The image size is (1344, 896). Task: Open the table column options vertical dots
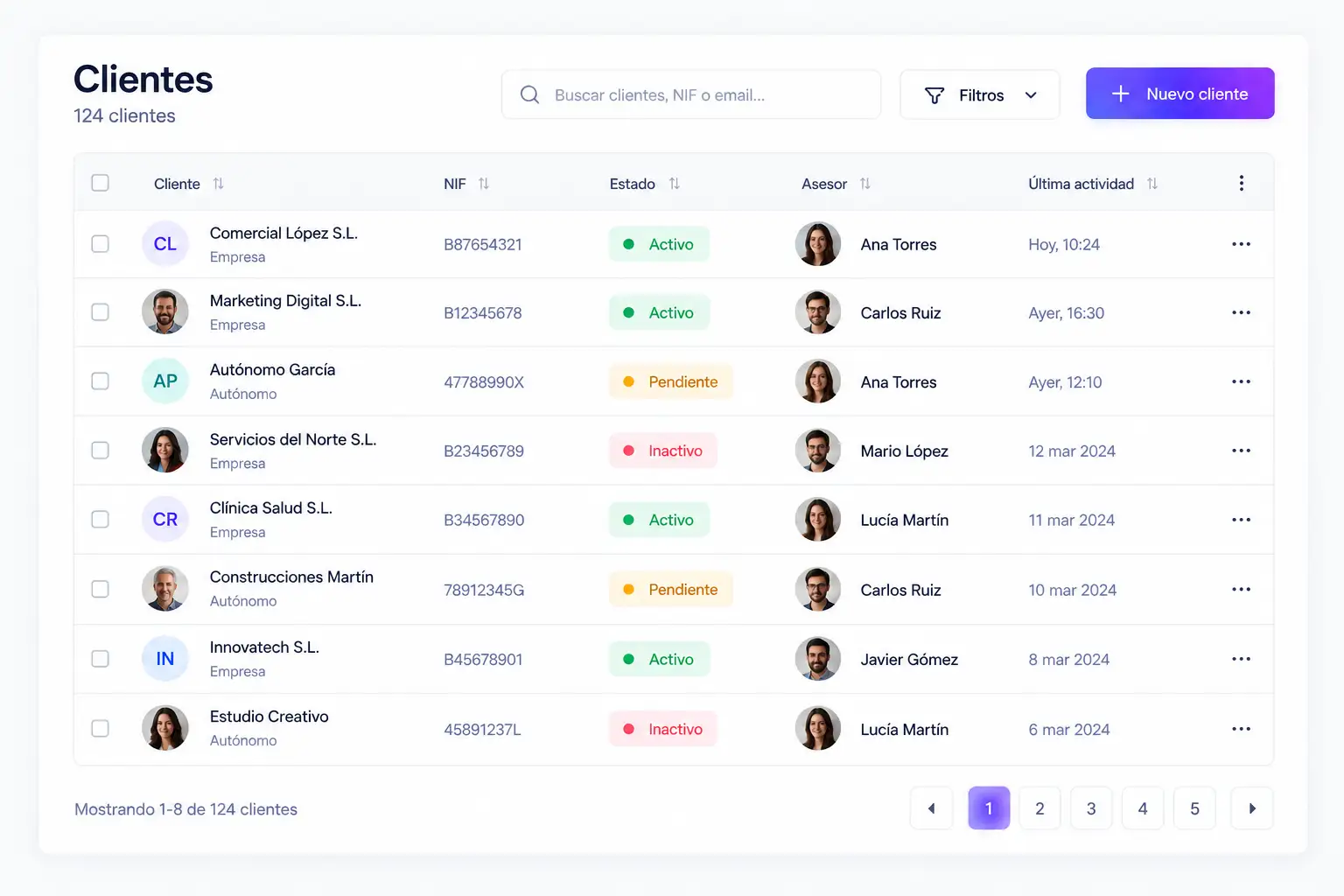click(x=1241, y=183)
